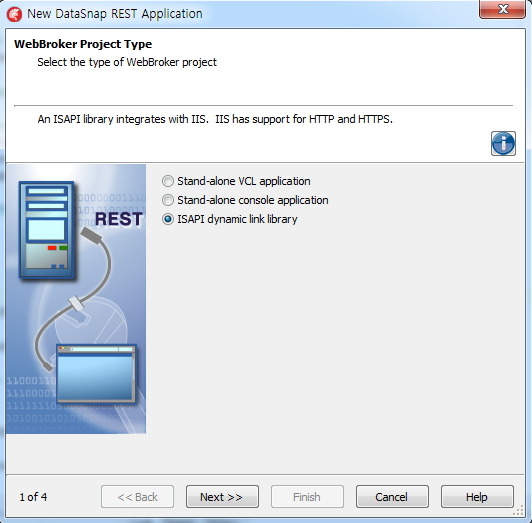Select Stand-alone VCL application option
The height and width of the screenshot is (523, 532).
tap(236, 181)
